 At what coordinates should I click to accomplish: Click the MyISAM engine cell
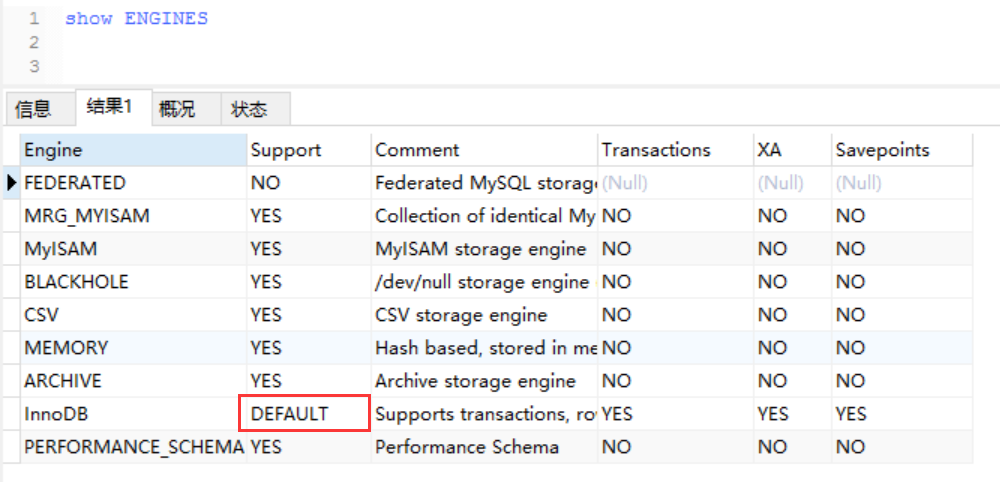[x=133, y=249]
